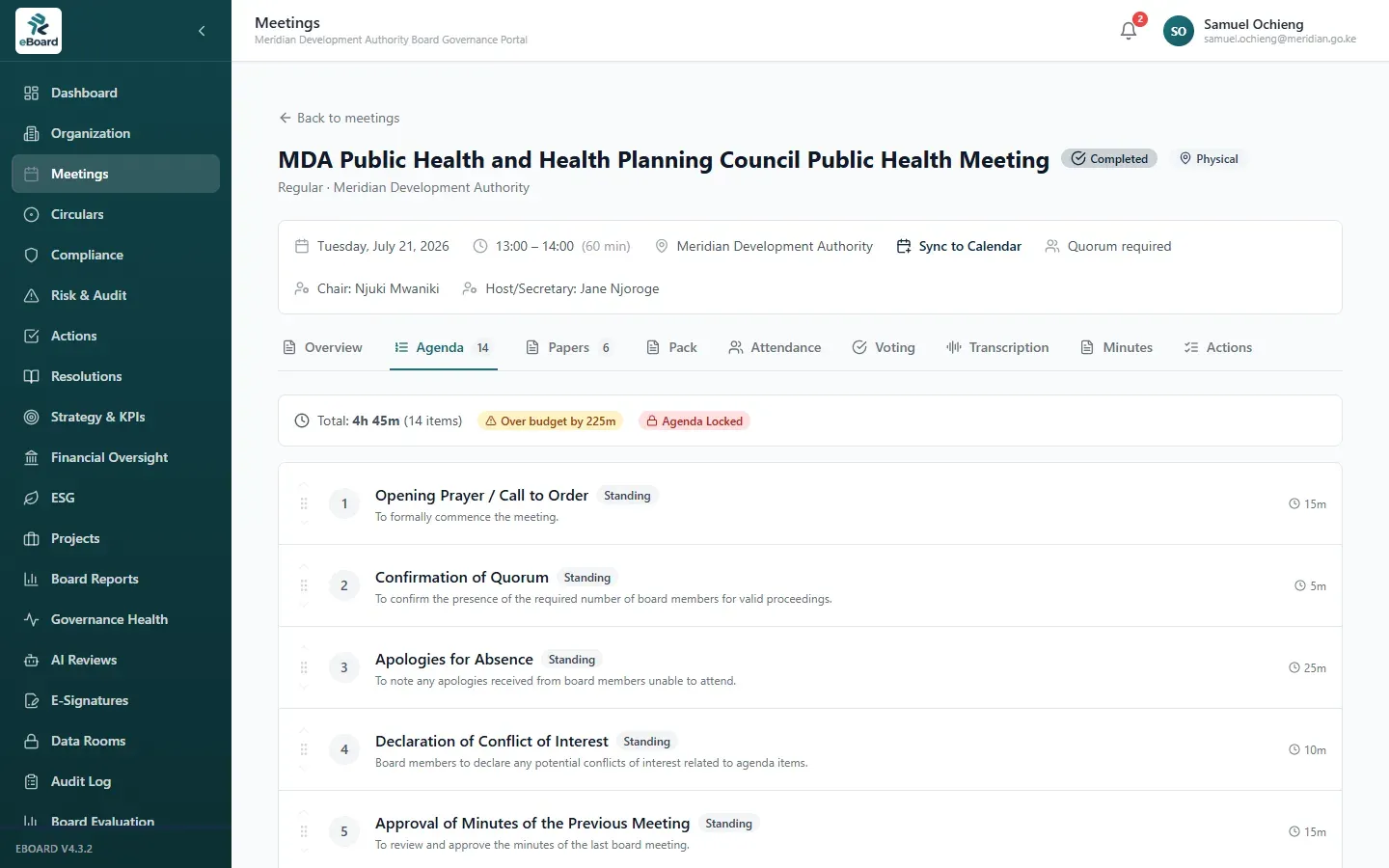This screenshot has width=1389, height=868.
Task: Grab drag handle for Opening Prayer item
Action: (304, 503)
